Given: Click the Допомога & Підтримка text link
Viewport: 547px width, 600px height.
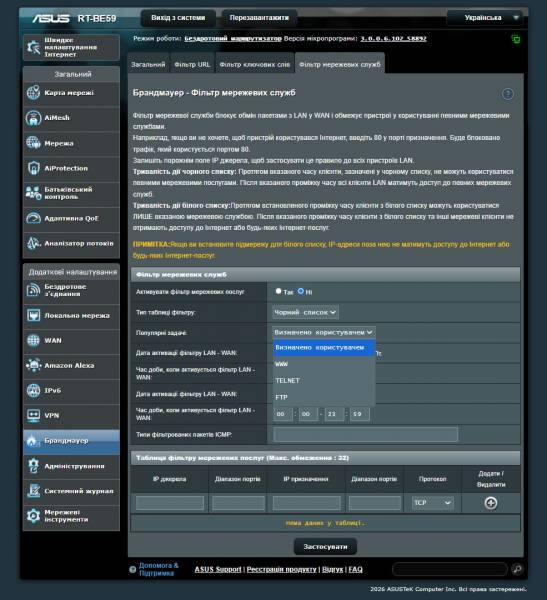Looking at the screenshot, I should click(158, 569).
